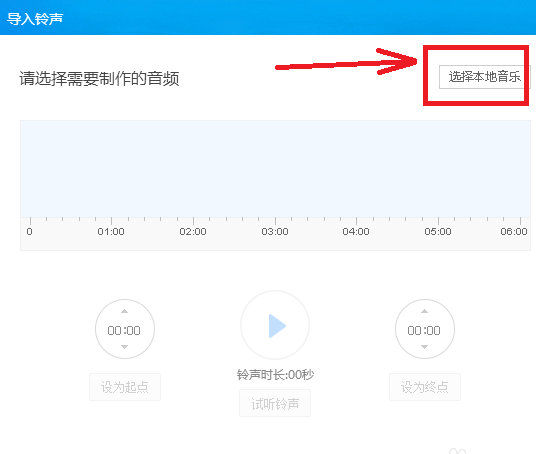
Task: Click the 设为终点 button
Action: click(x=425, y=387)
